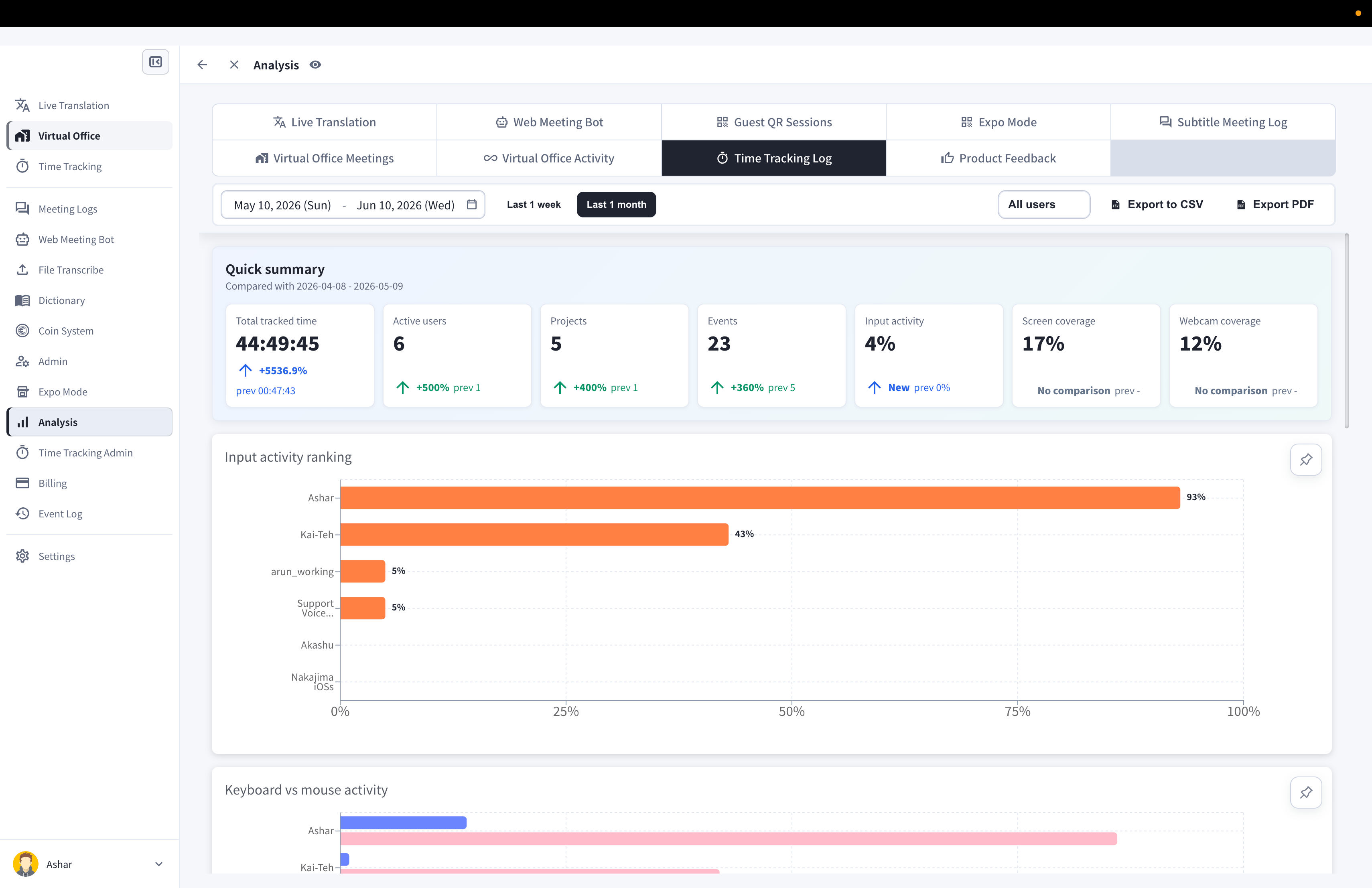The height and width of the screenshot is (888, 1372).
Task: Switch to the Virtual Office Meetings tab
Action: point(325,158)
